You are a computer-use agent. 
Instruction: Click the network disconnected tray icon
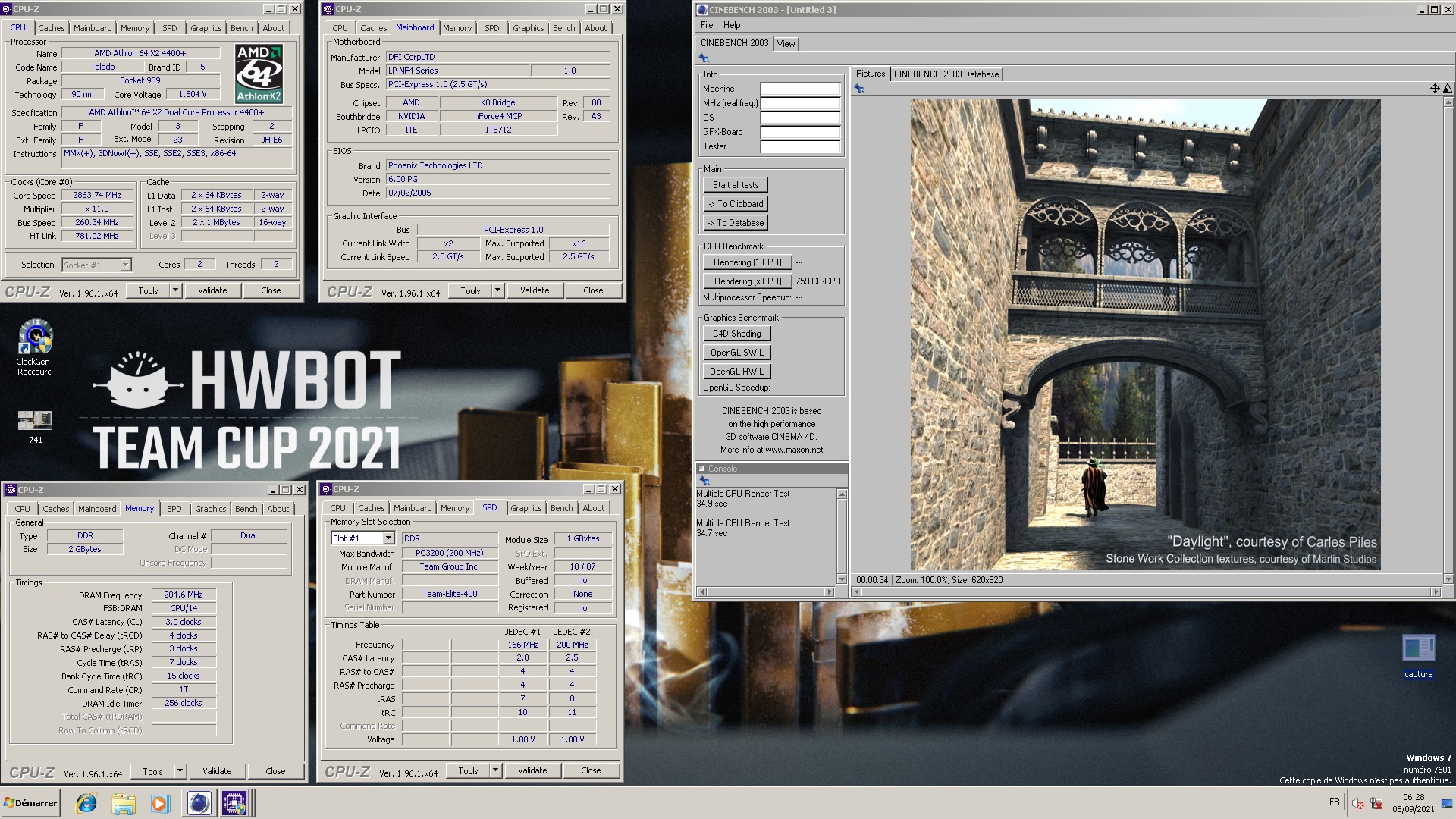1376,804
